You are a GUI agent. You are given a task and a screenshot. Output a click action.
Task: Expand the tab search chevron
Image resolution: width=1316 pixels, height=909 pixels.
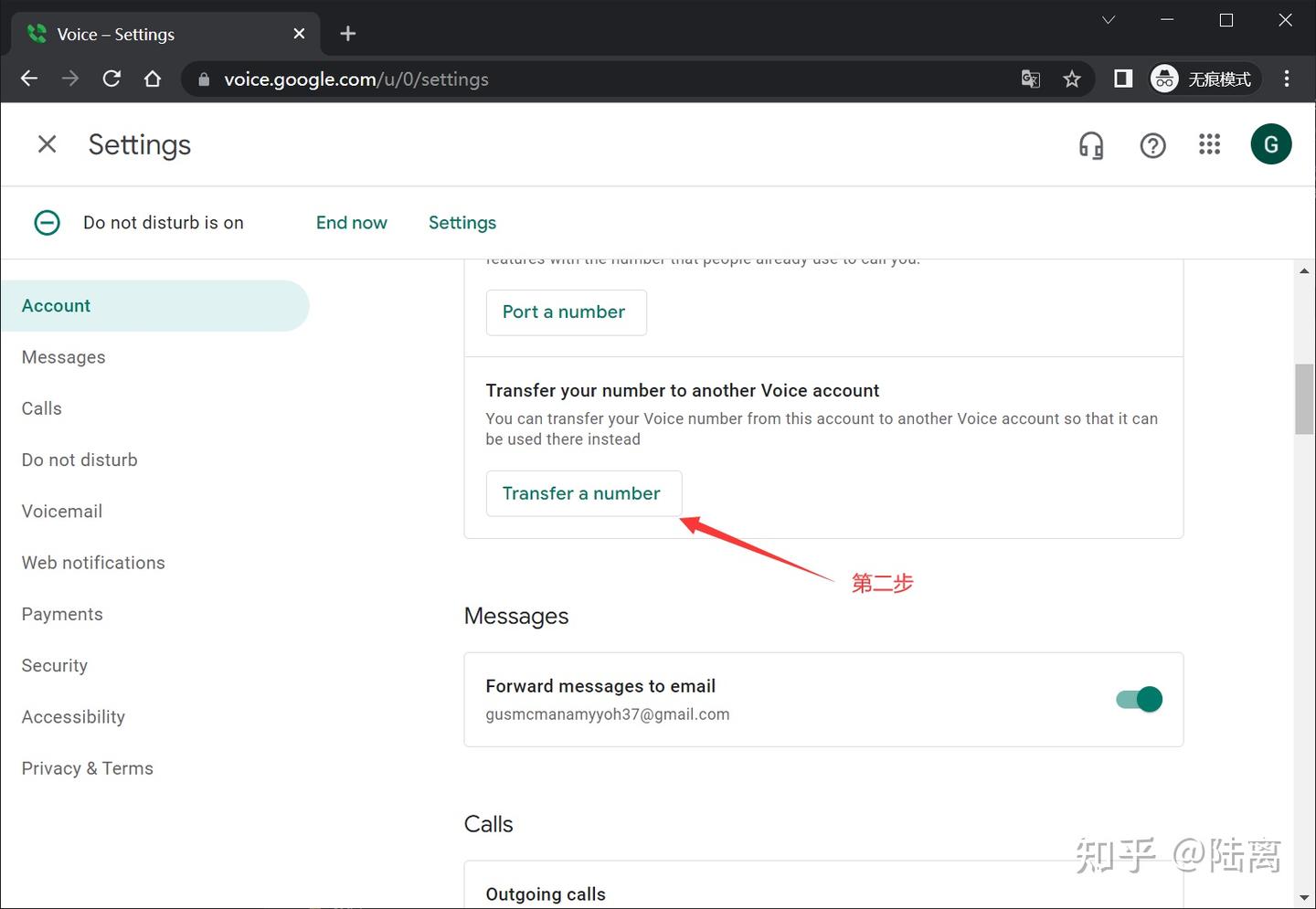point(1109,20)
